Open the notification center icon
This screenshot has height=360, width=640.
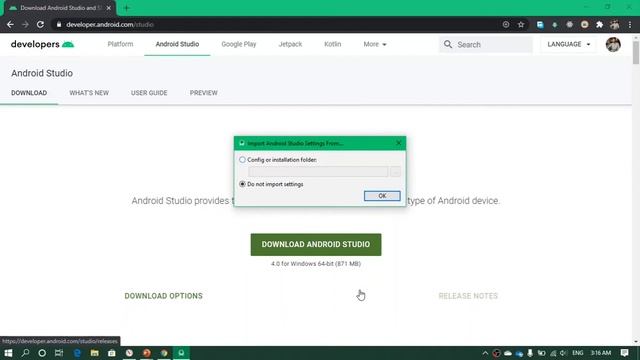(624, 353)
